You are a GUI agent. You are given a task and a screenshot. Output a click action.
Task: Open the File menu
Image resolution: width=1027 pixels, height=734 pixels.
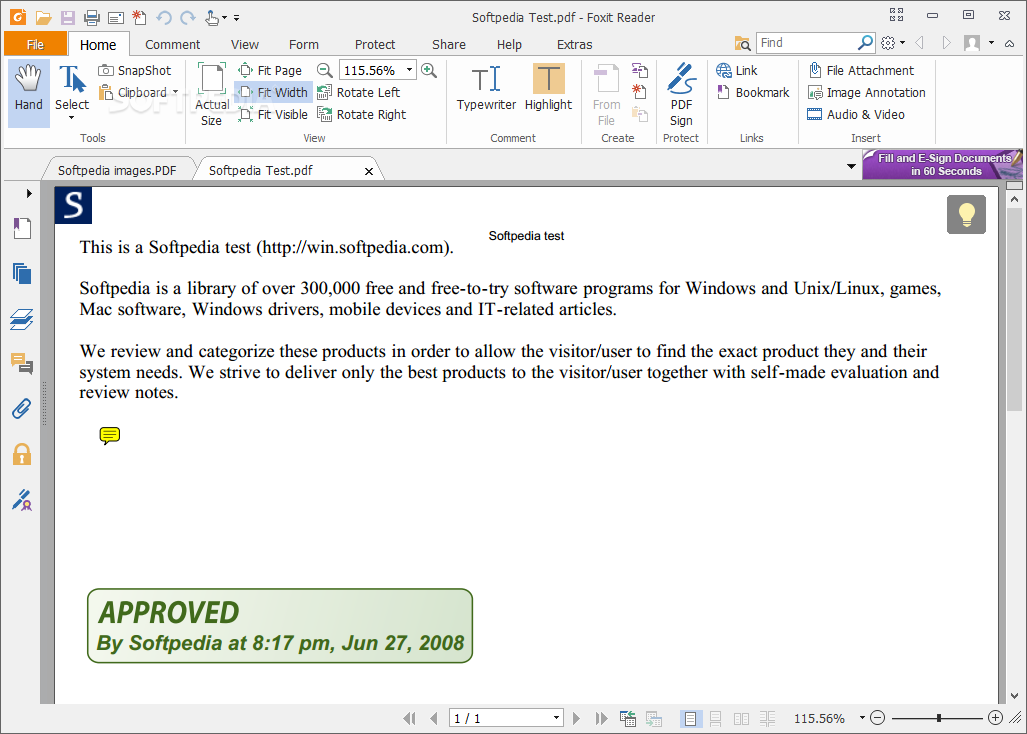click(x=35, y=45)
